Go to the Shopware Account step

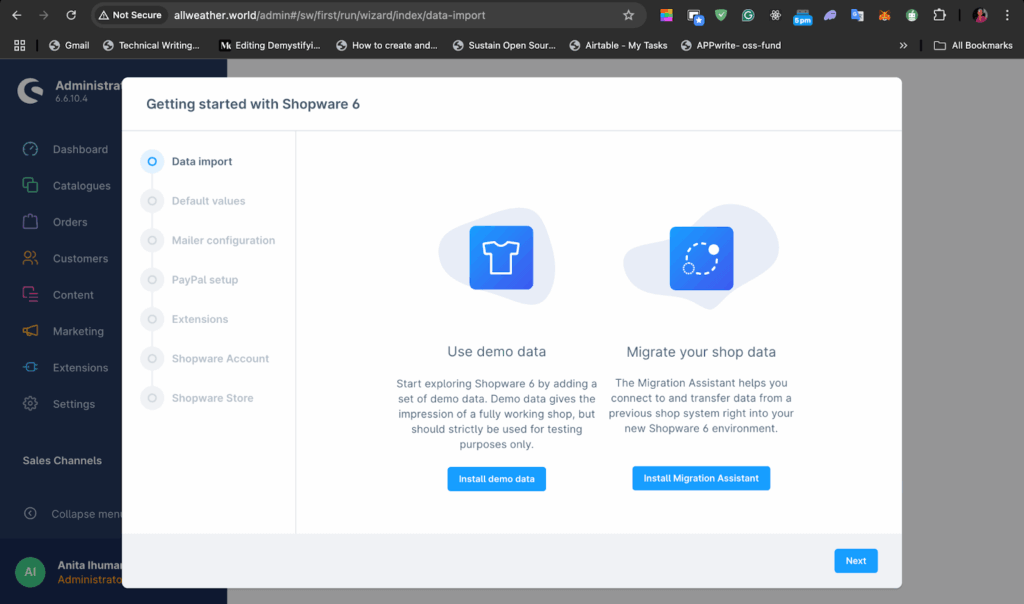[x=205, y=358]
